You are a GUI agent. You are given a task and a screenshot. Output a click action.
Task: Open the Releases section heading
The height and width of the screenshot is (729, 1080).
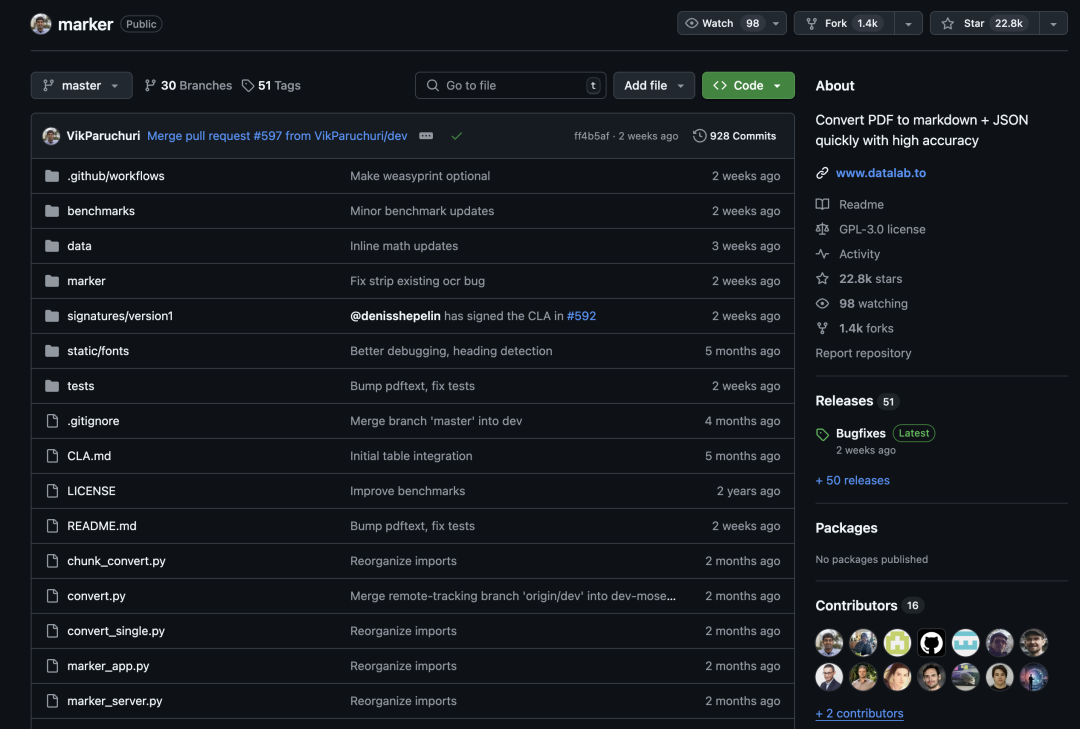pos(844,401)
